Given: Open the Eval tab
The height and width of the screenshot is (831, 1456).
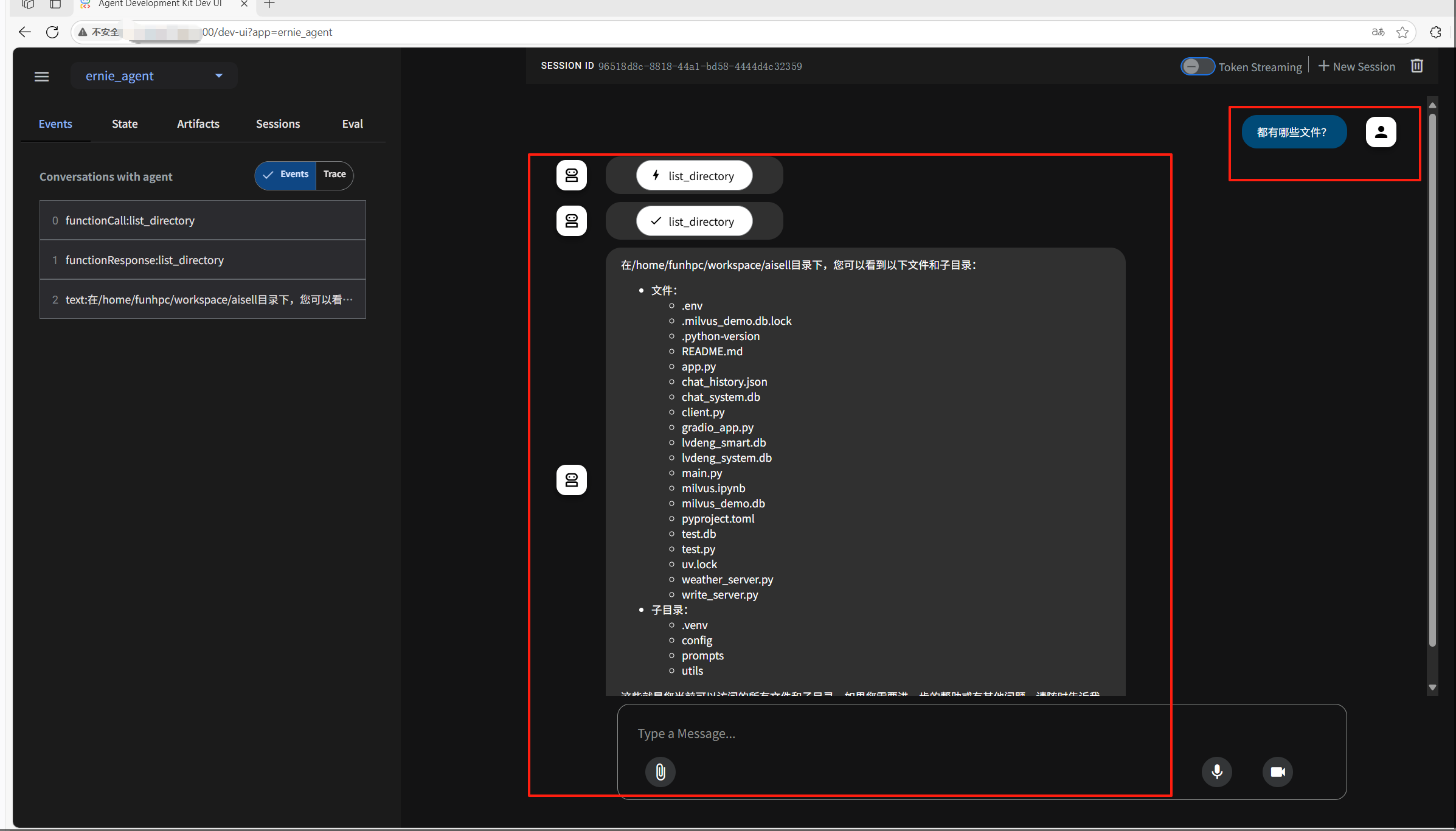Looking at the screenshot, I should 352,123.
